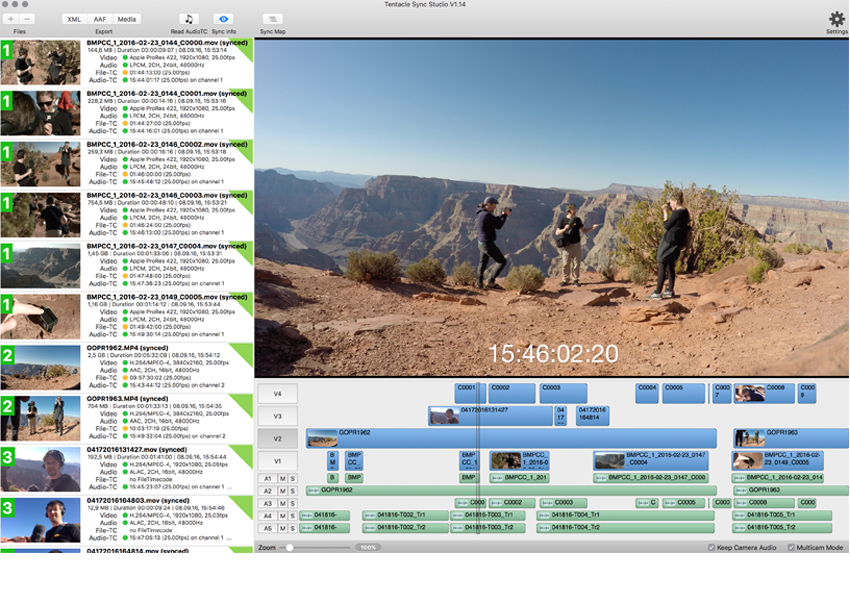The image size is (850, 600).
Task: Mute audio track A1
Action: tap(283, 479)
